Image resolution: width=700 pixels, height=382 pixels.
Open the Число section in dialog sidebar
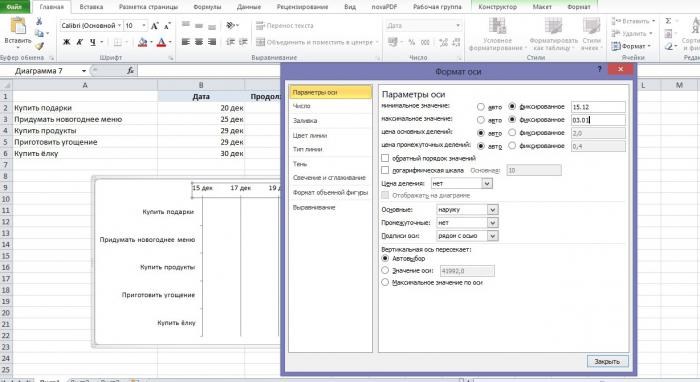[x=330, y=106]
